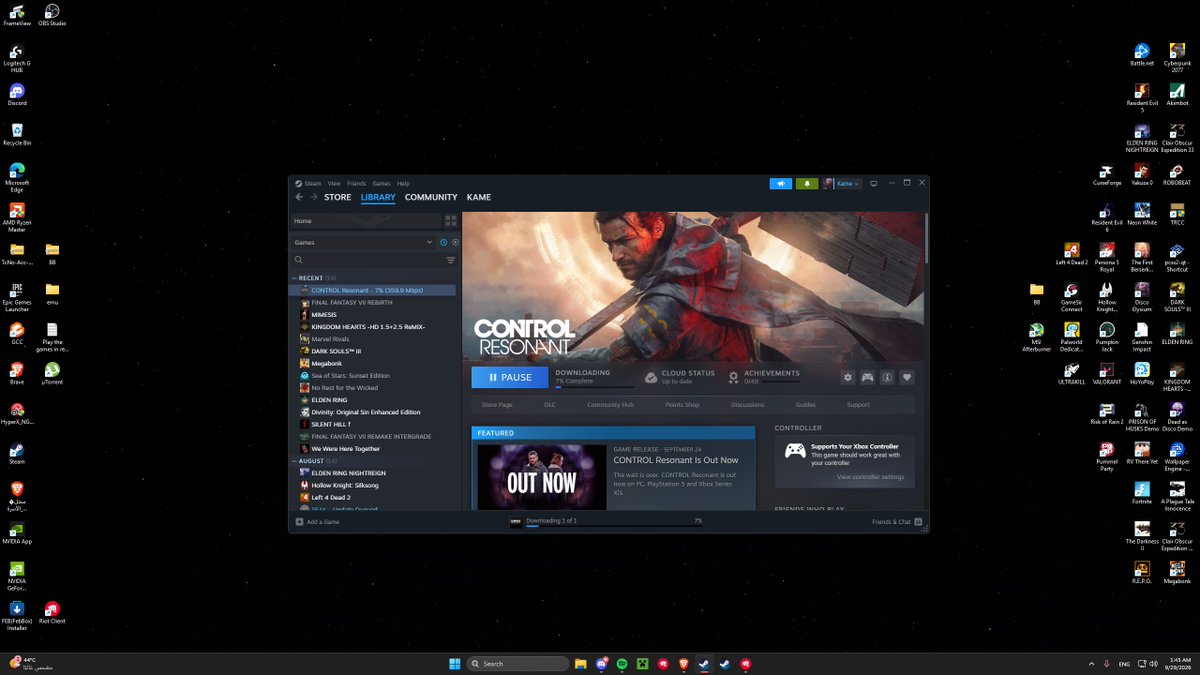Open the STORE tab

(x=338, y=197)
